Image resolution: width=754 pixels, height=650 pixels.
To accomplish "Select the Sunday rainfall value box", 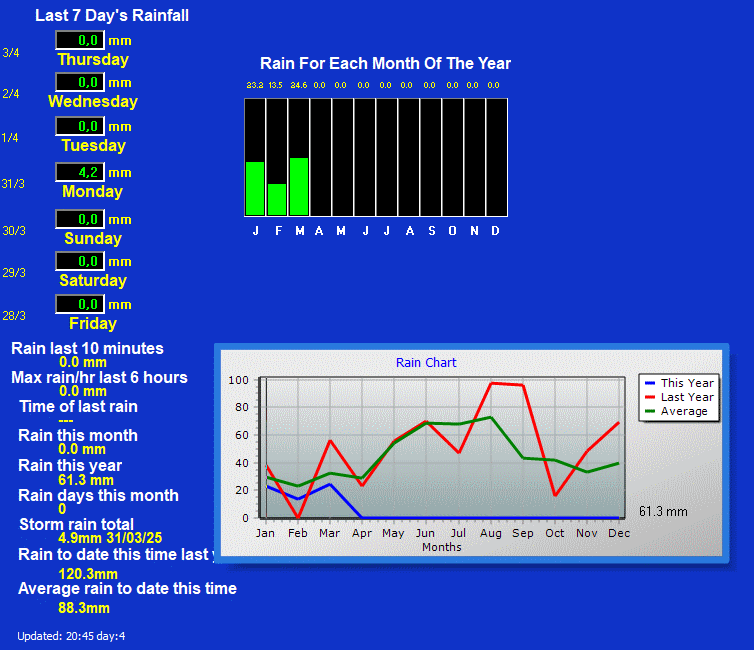I will 80,219.
